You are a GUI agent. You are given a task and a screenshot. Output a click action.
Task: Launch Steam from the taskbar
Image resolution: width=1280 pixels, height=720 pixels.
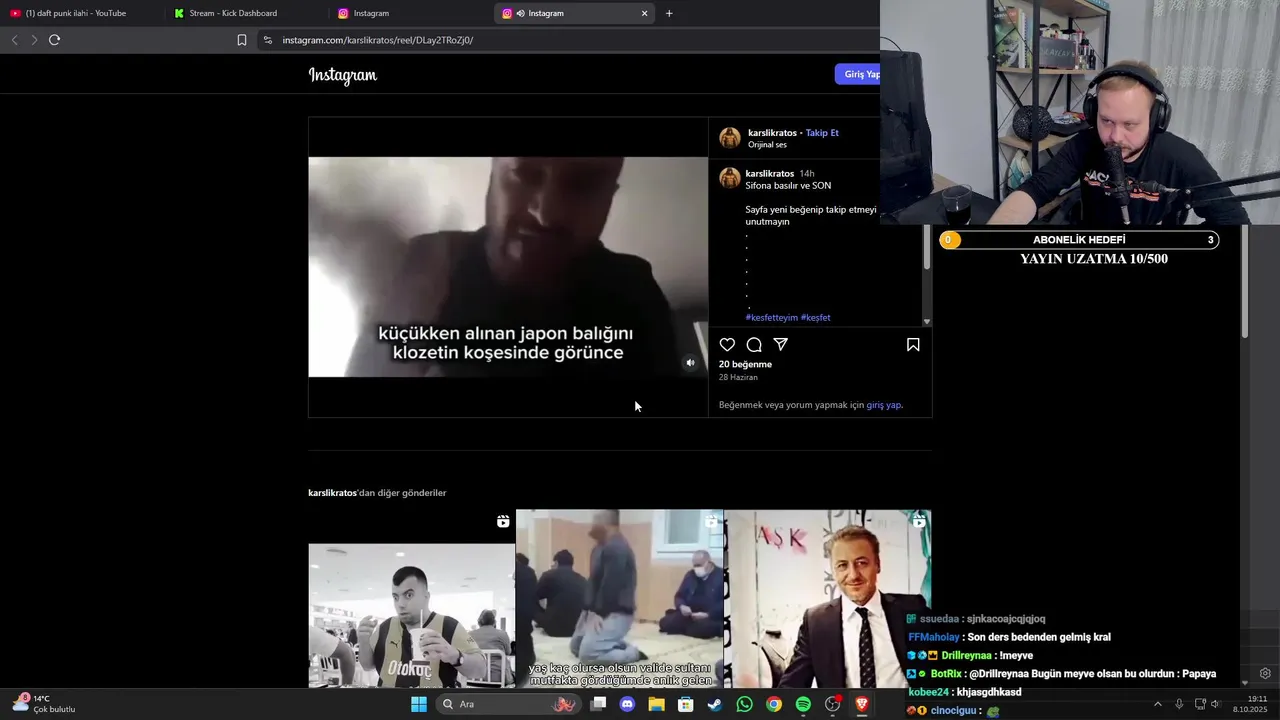click(x=714, y=704)
